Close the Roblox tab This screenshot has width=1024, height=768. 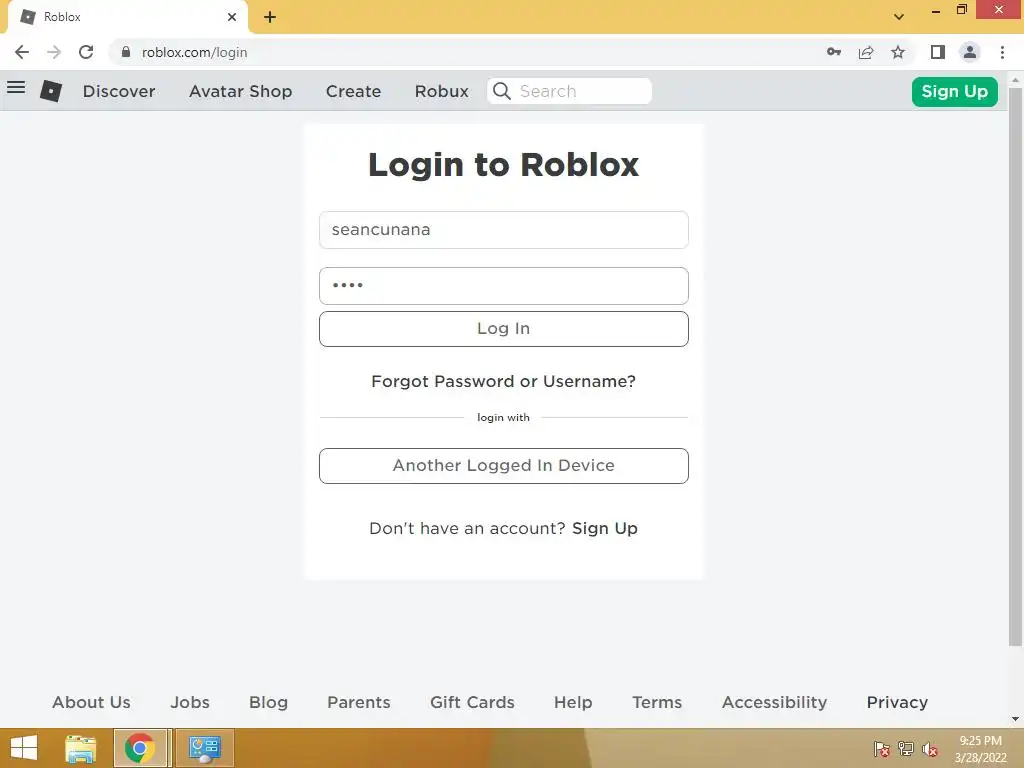click(x=232, y=17)
